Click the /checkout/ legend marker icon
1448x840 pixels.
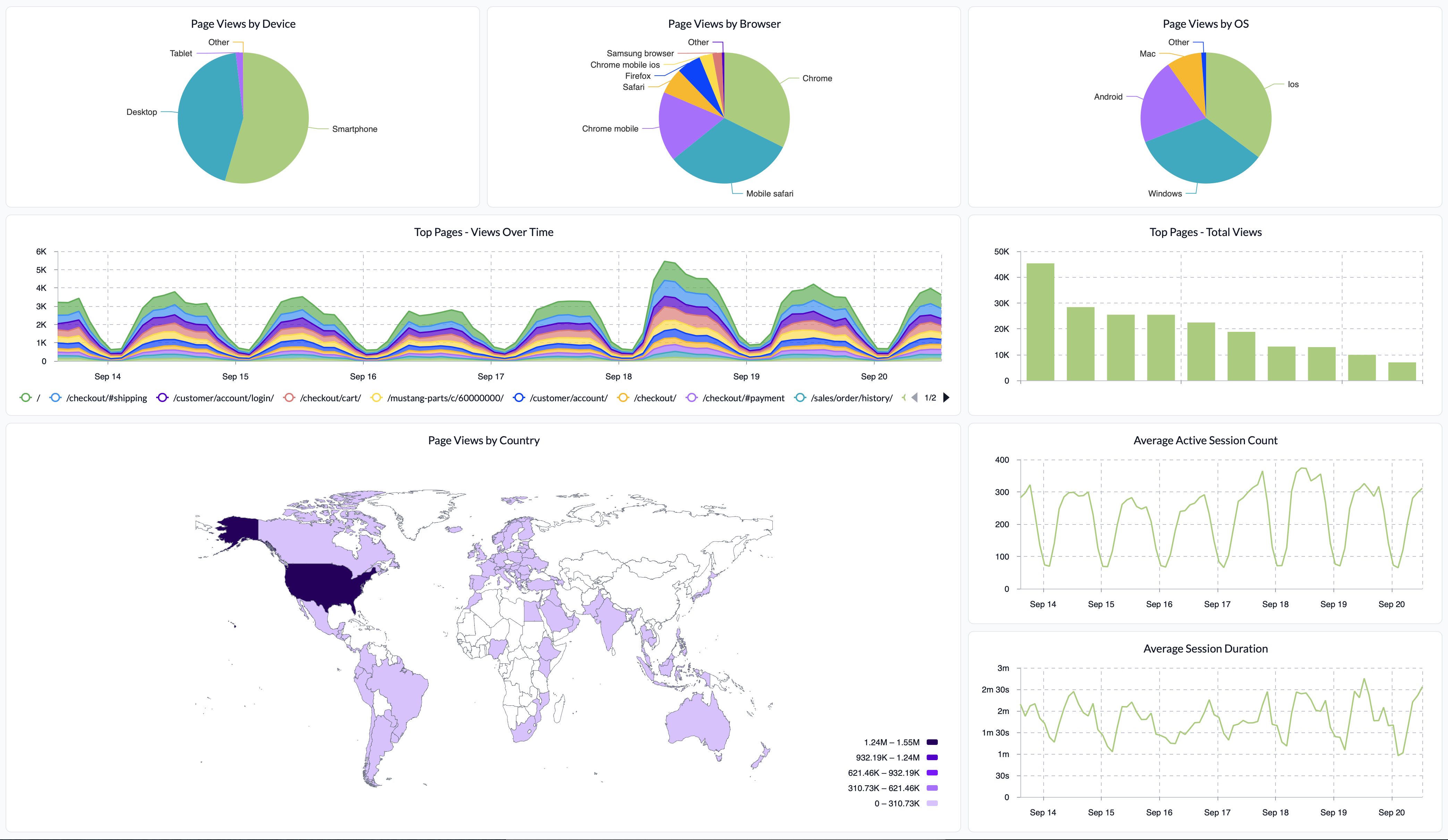tap(623, 397)
